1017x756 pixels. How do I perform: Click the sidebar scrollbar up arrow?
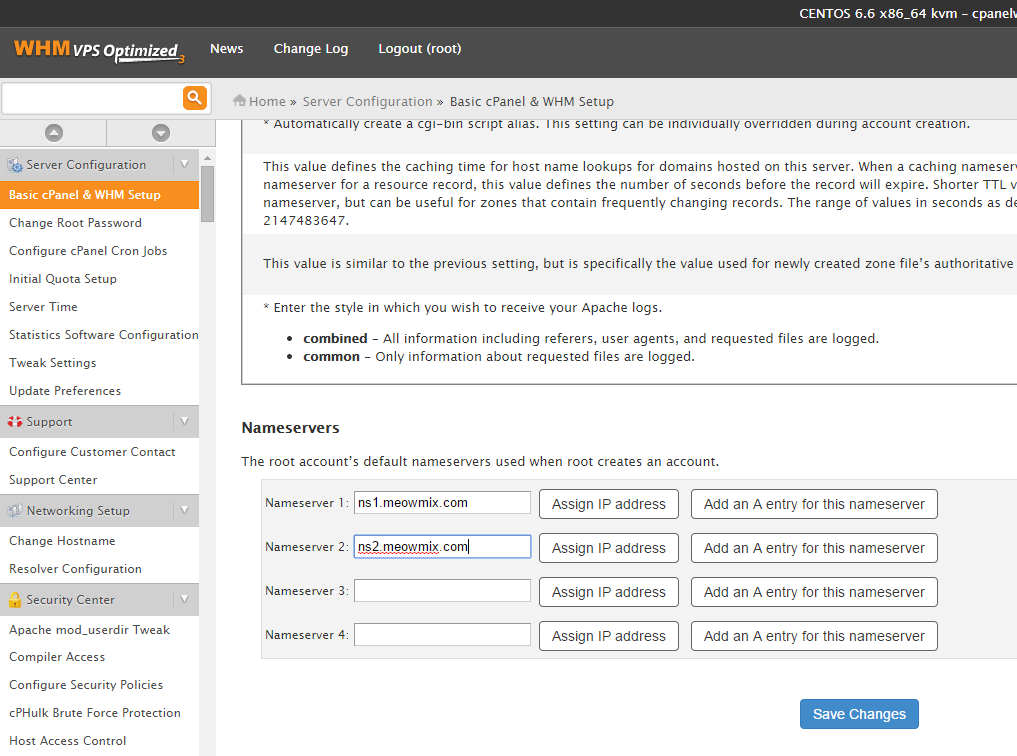click(207, 158)
